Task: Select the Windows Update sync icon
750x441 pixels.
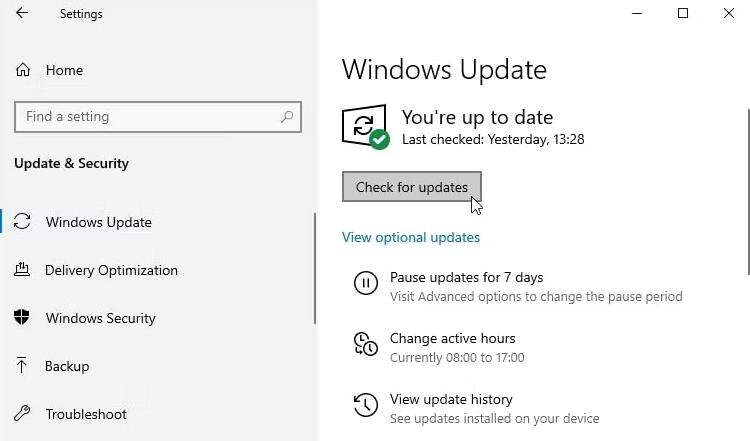Action: [x=22, y=221]
